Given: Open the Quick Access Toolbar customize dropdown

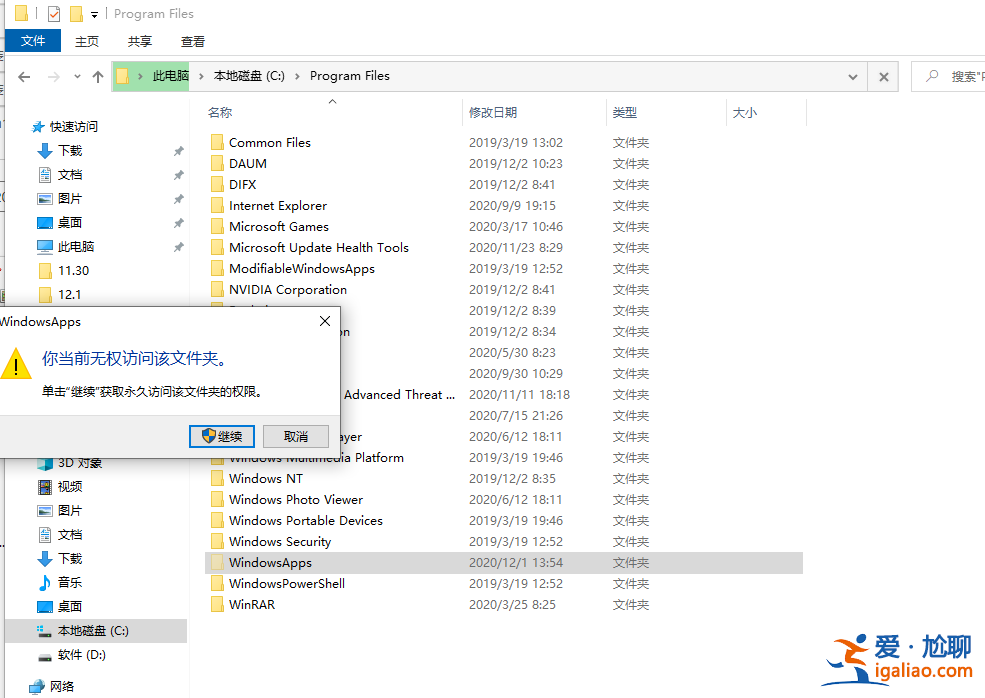Looking at the screenshot, I should 95,13.
